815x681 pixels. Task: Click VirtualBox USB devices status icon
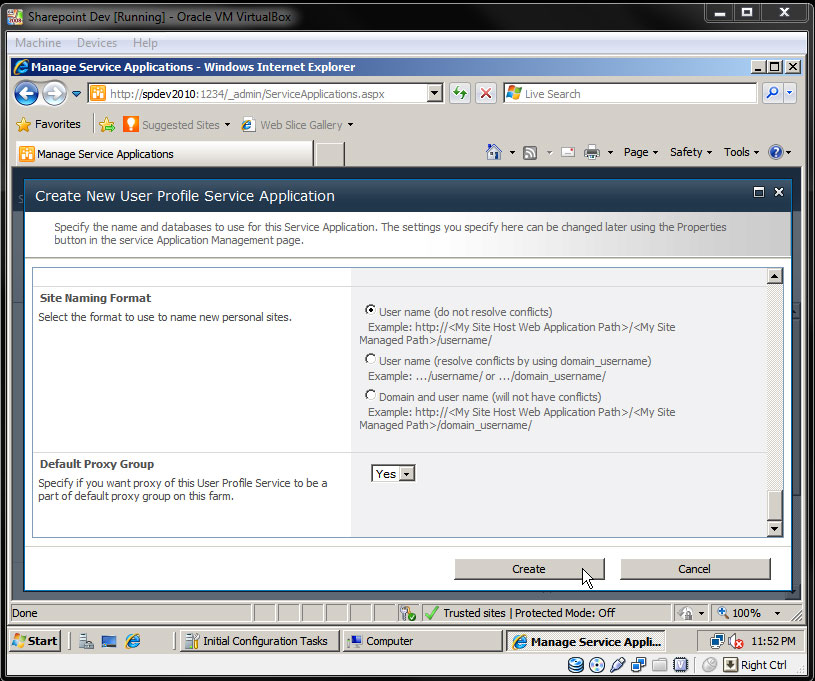pyautogui.click(x=617, y=665)
